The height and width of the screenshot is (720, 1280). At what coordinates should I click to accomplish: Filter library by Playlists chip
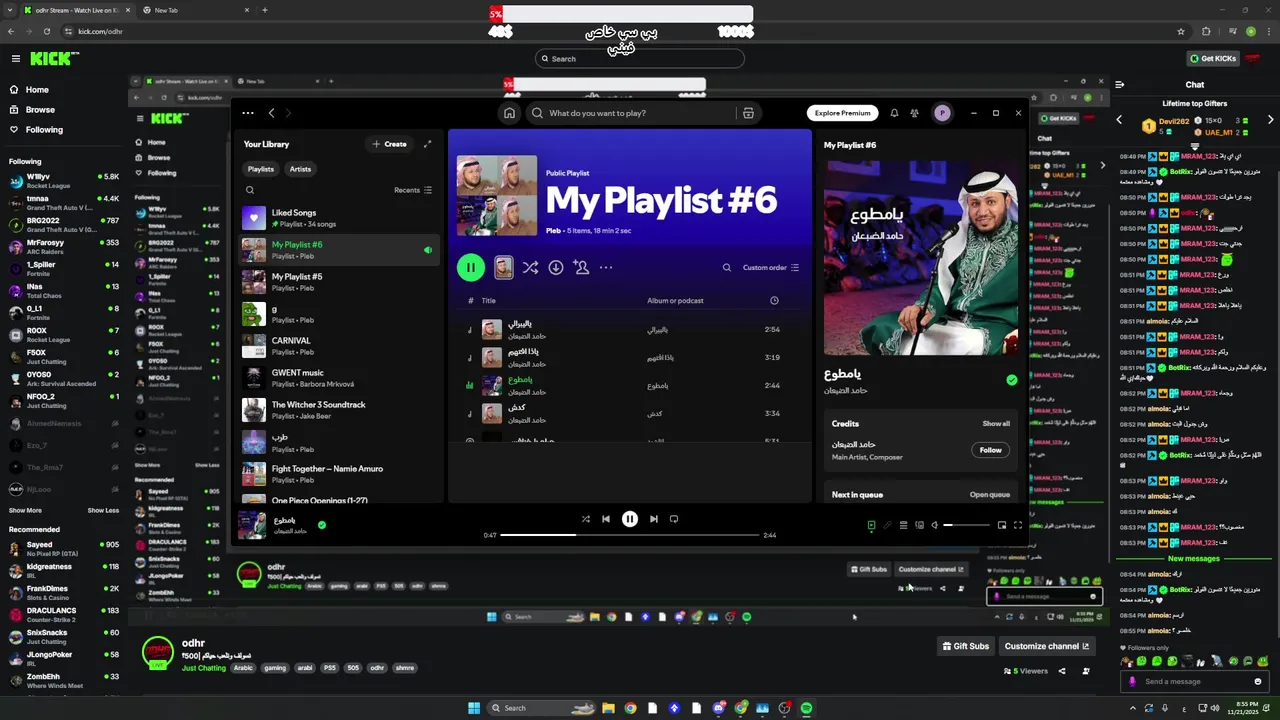pyautogui.click(x=261, y=169)
